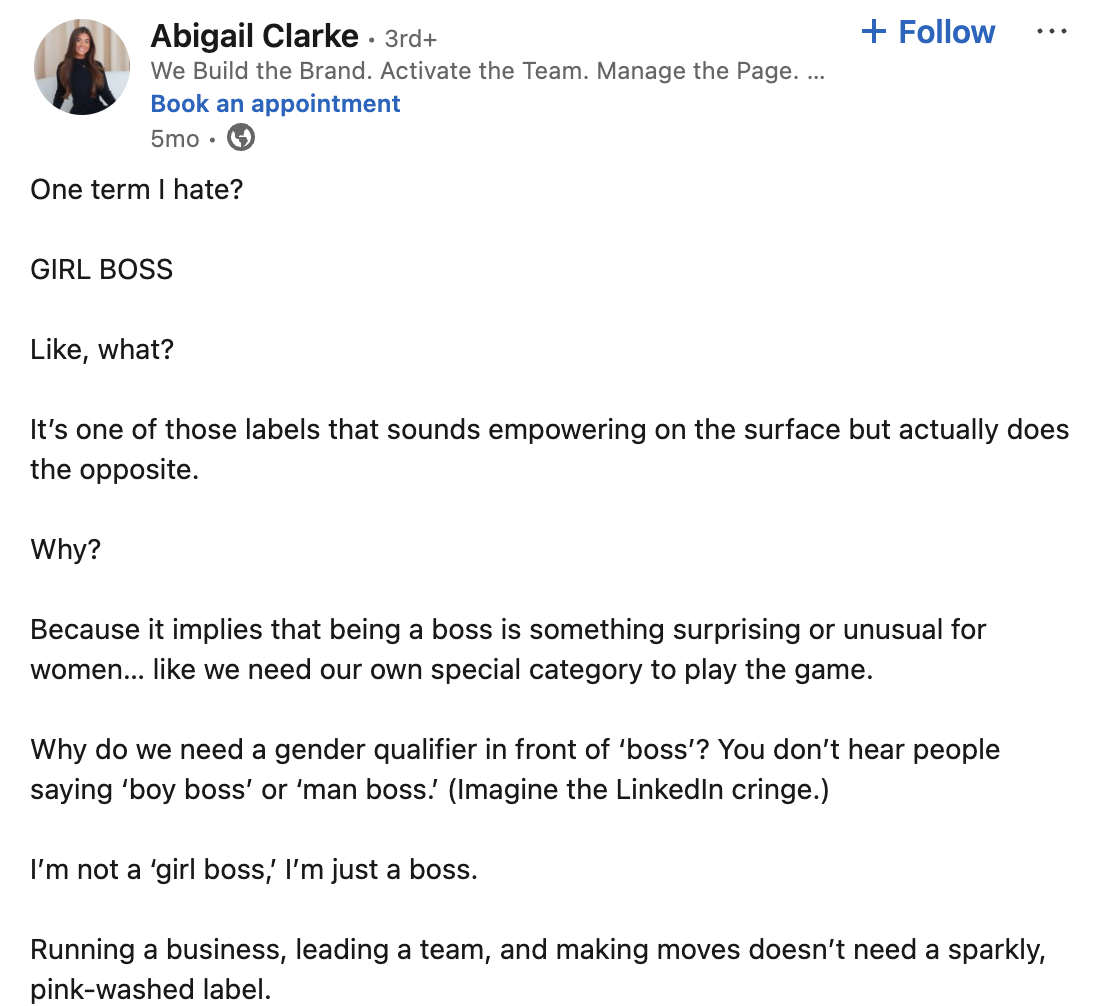Click the 'One term I hate?' line
Image resolution: width=1106 pixels, height=1006 pixels.
point(137,190)
